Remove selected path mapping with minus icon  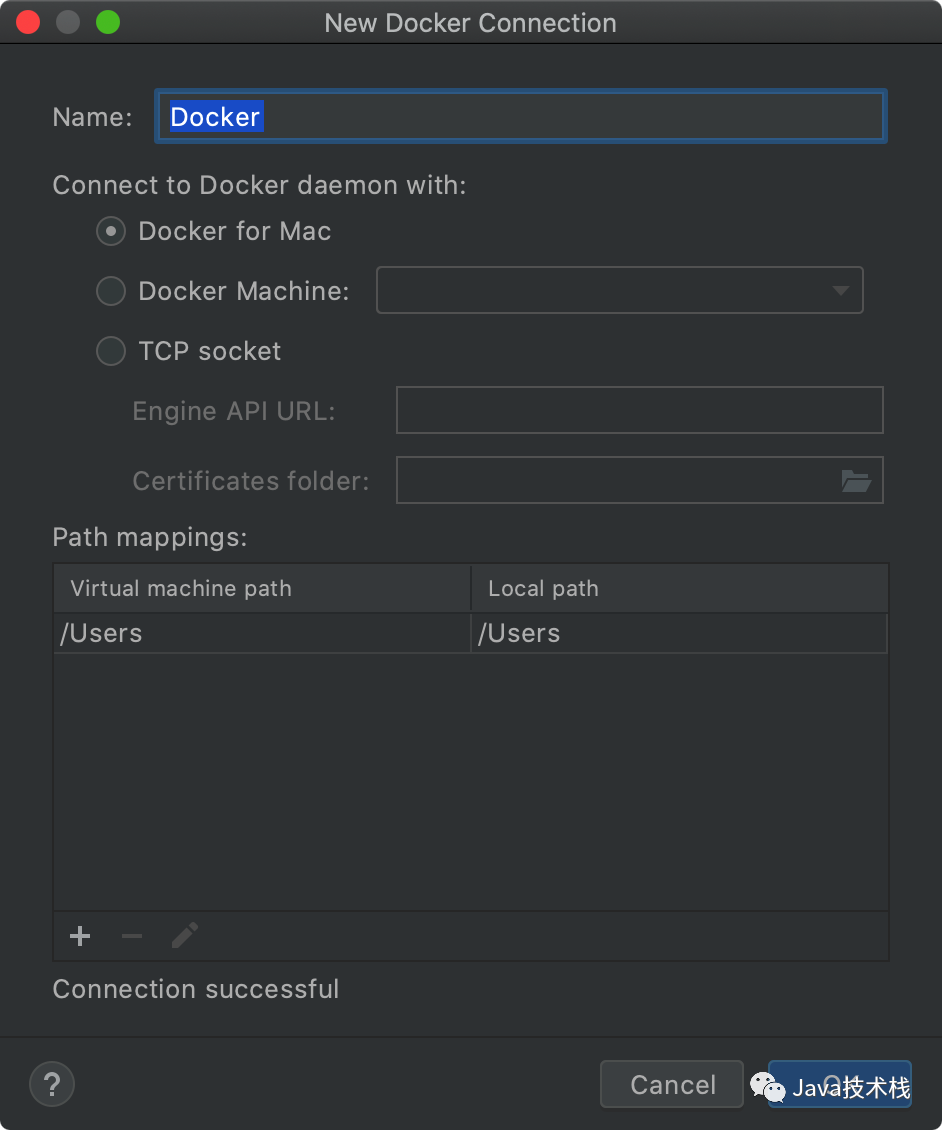click(x=132, y=936)
